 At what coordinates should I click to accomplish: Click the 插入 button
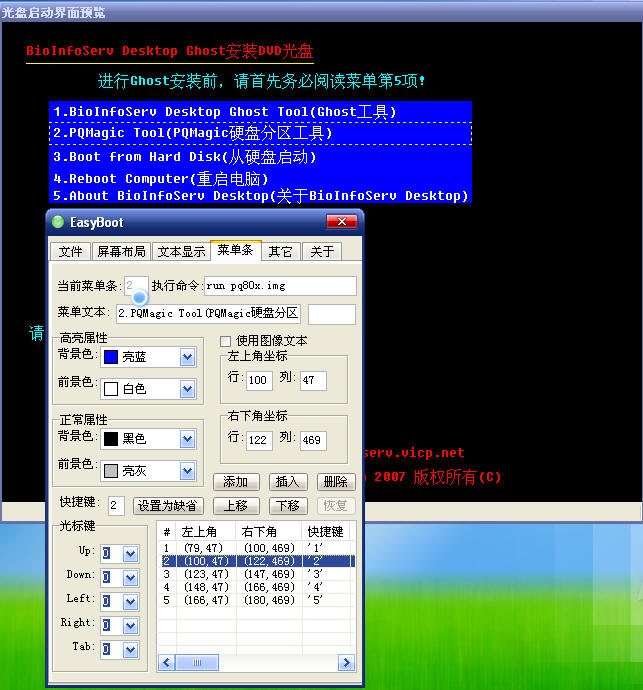tap(288, 482)
